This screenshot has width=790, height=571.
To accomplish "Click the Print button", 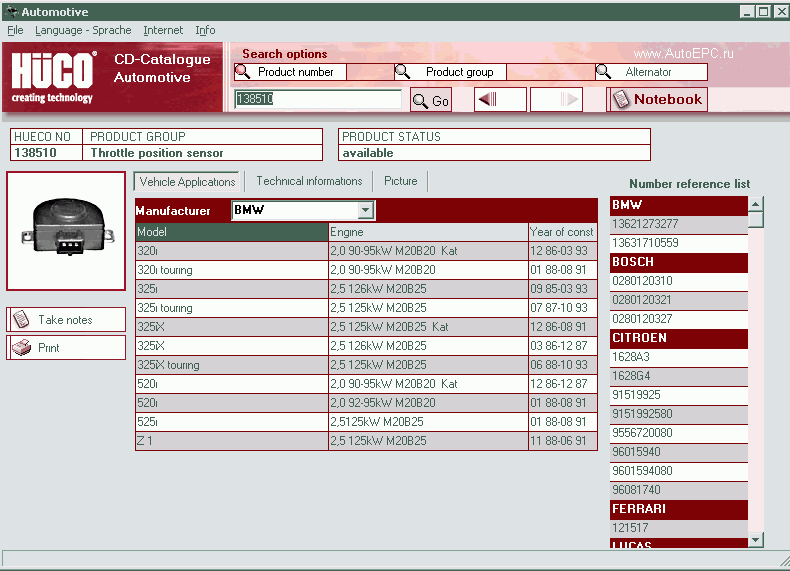I will 66,348.
